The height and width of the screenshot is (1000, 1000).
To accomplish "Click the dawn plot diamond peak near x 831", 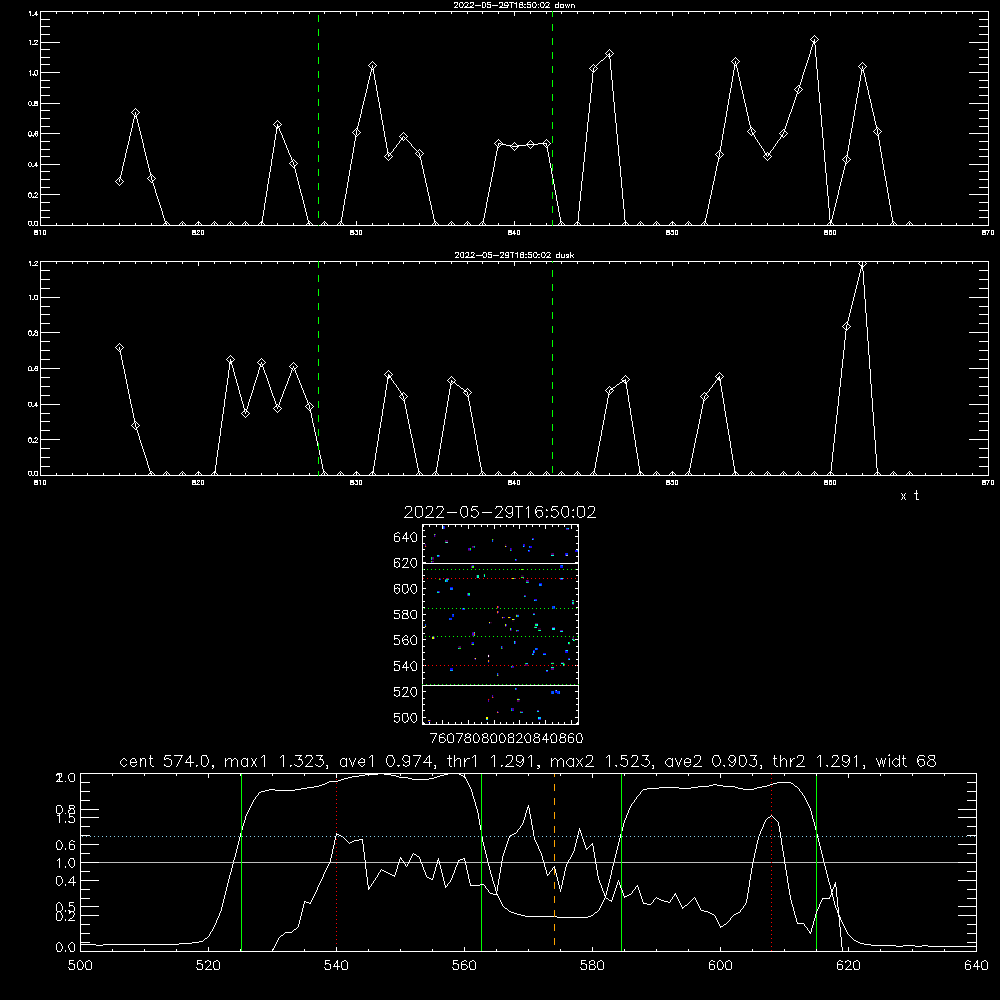I will coord(372,66).
